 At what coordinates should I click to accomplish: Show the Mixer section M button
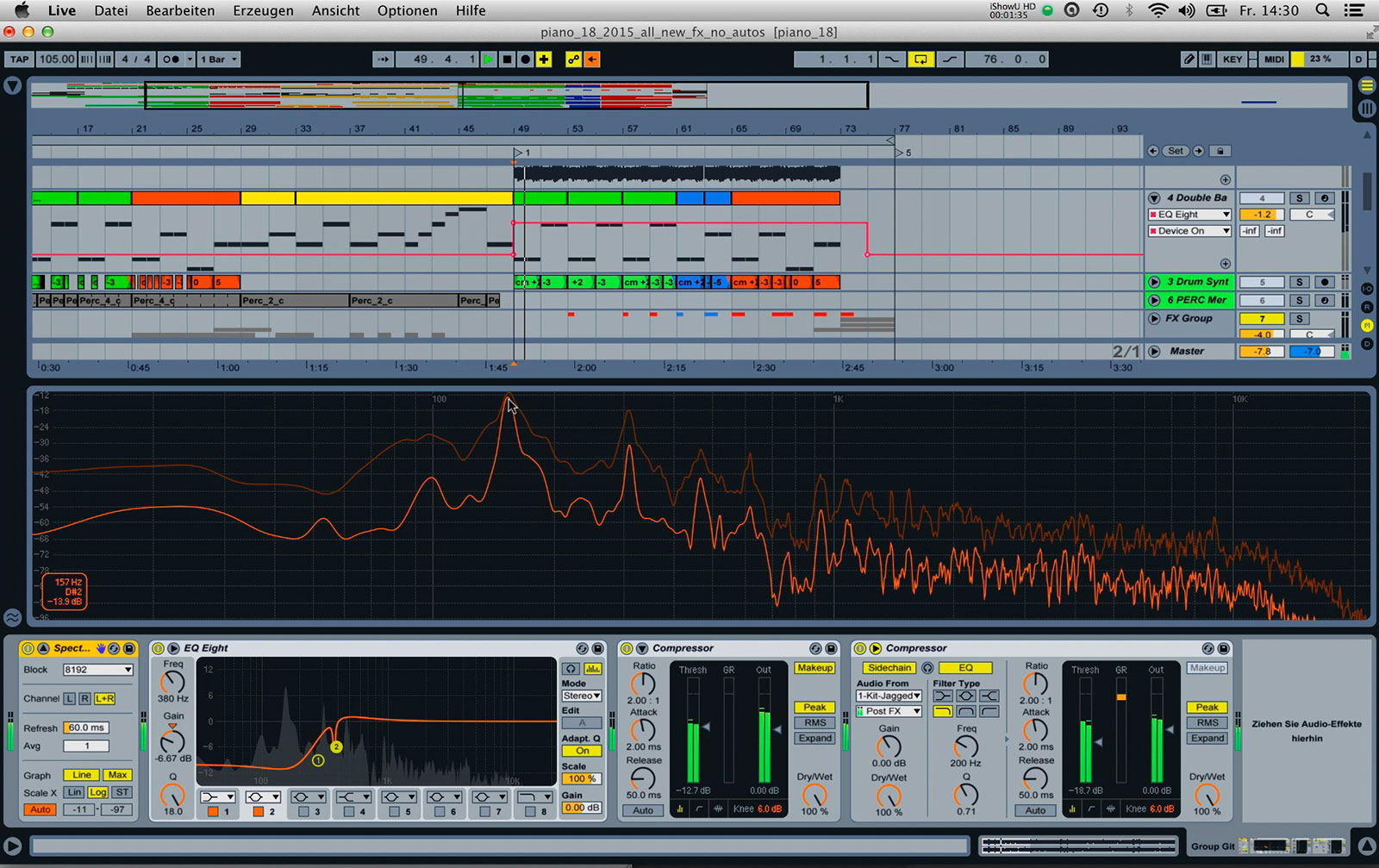pos(1367,326)
